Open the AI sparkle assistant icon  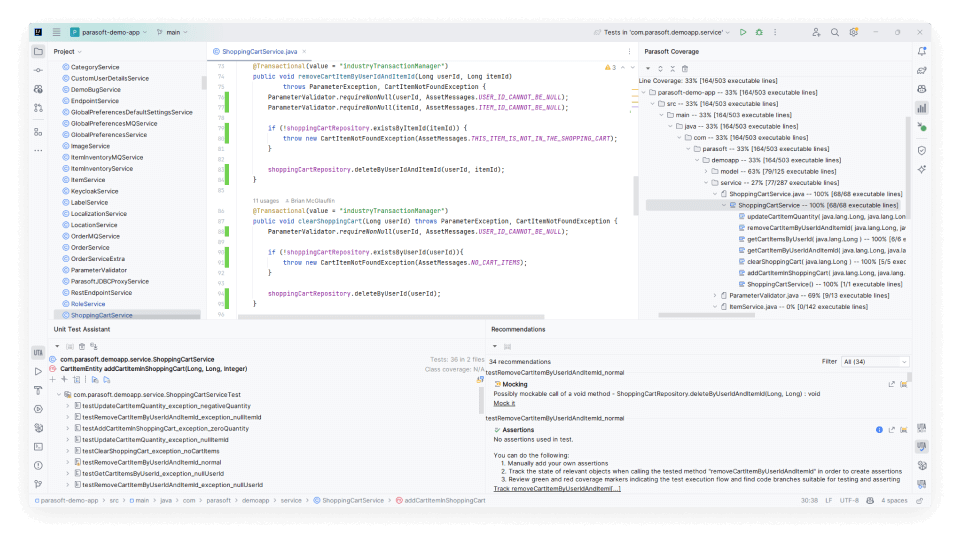(922, 170)
